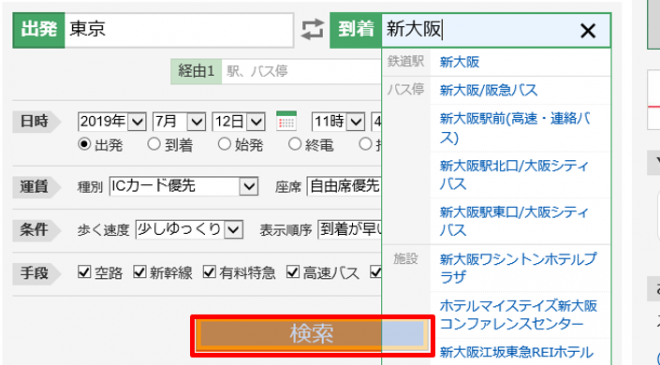
Task: Uncheck the 新幹線 checkbox
Action: (x=140, y=272)
